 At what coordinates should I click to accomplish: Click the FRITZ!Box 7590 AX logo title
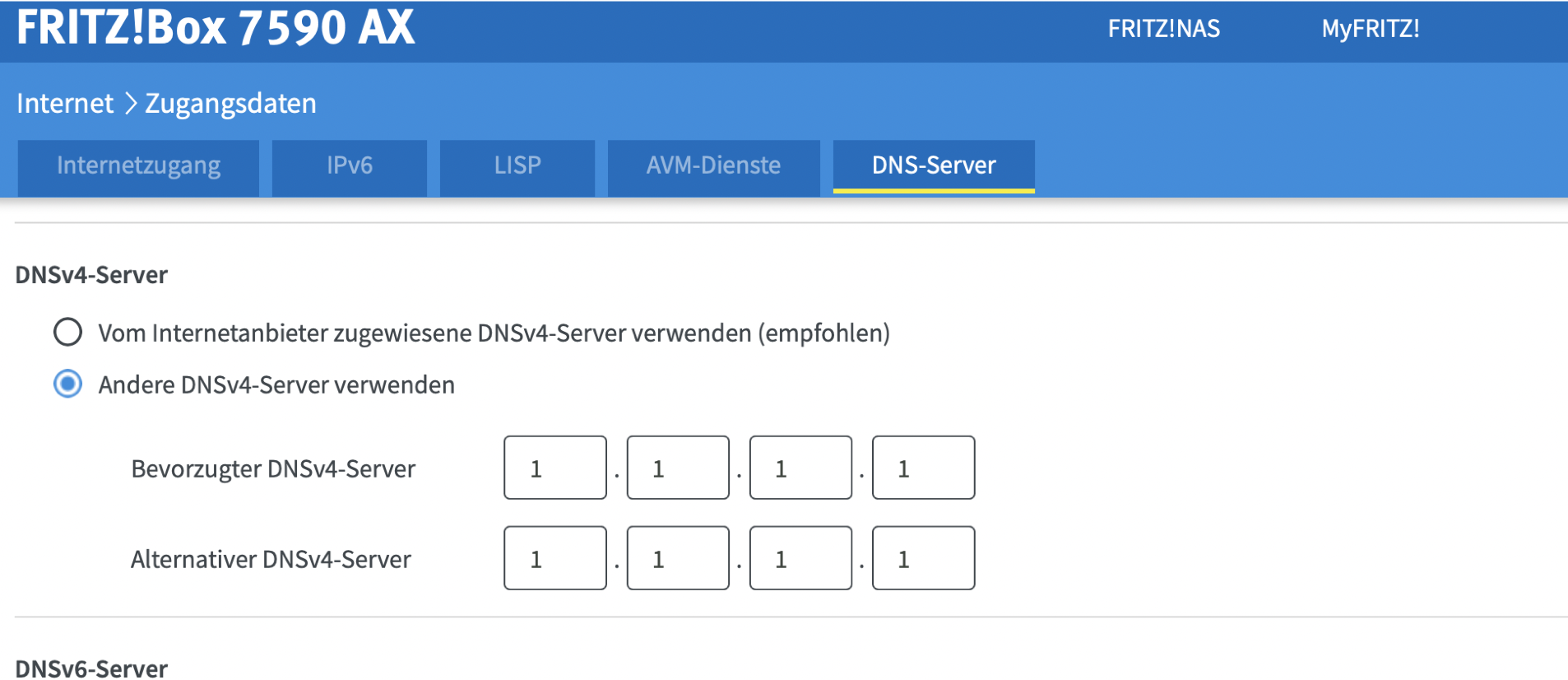(216, 27)
